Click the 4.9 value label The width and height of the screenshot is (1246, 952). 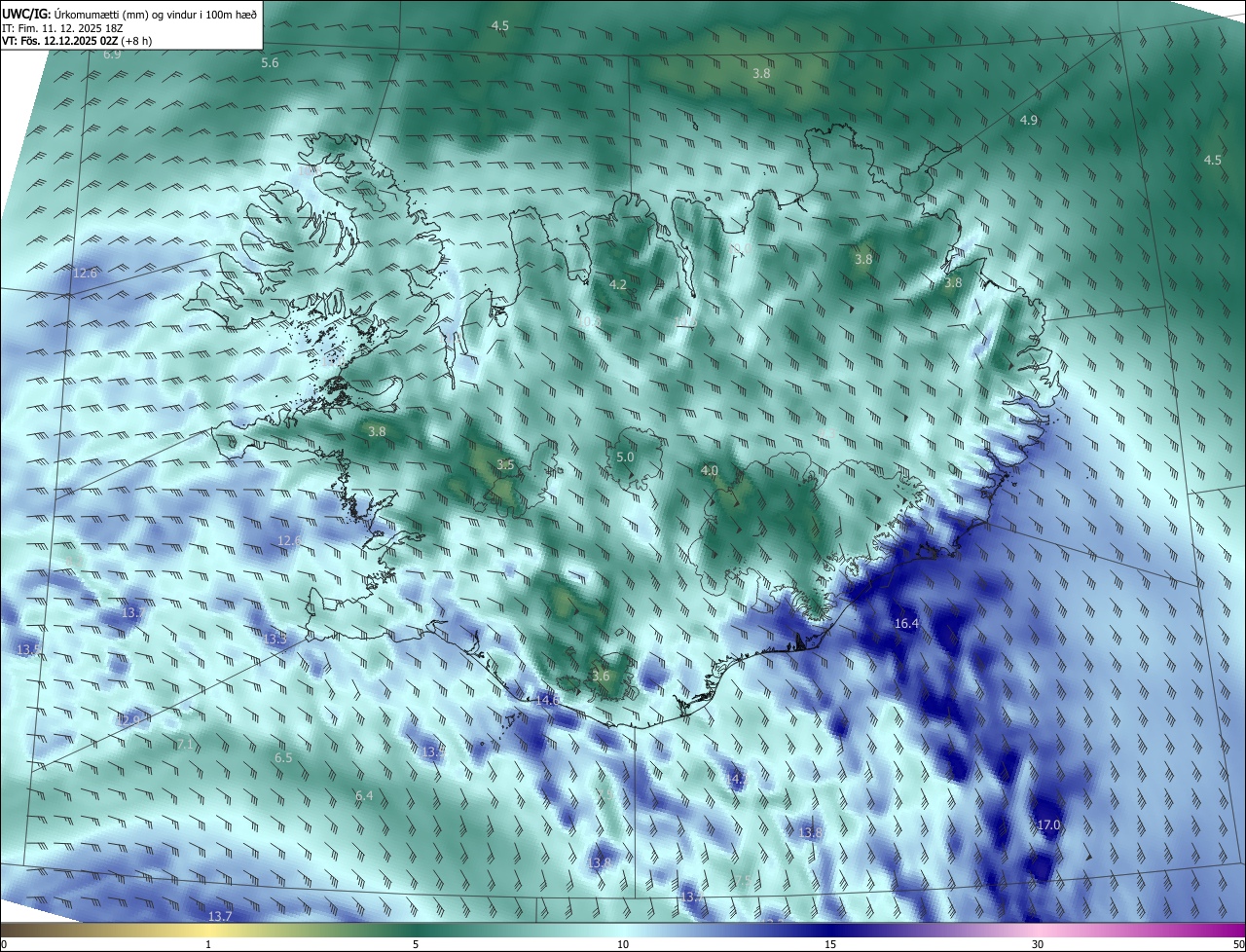coord(1029,120)
